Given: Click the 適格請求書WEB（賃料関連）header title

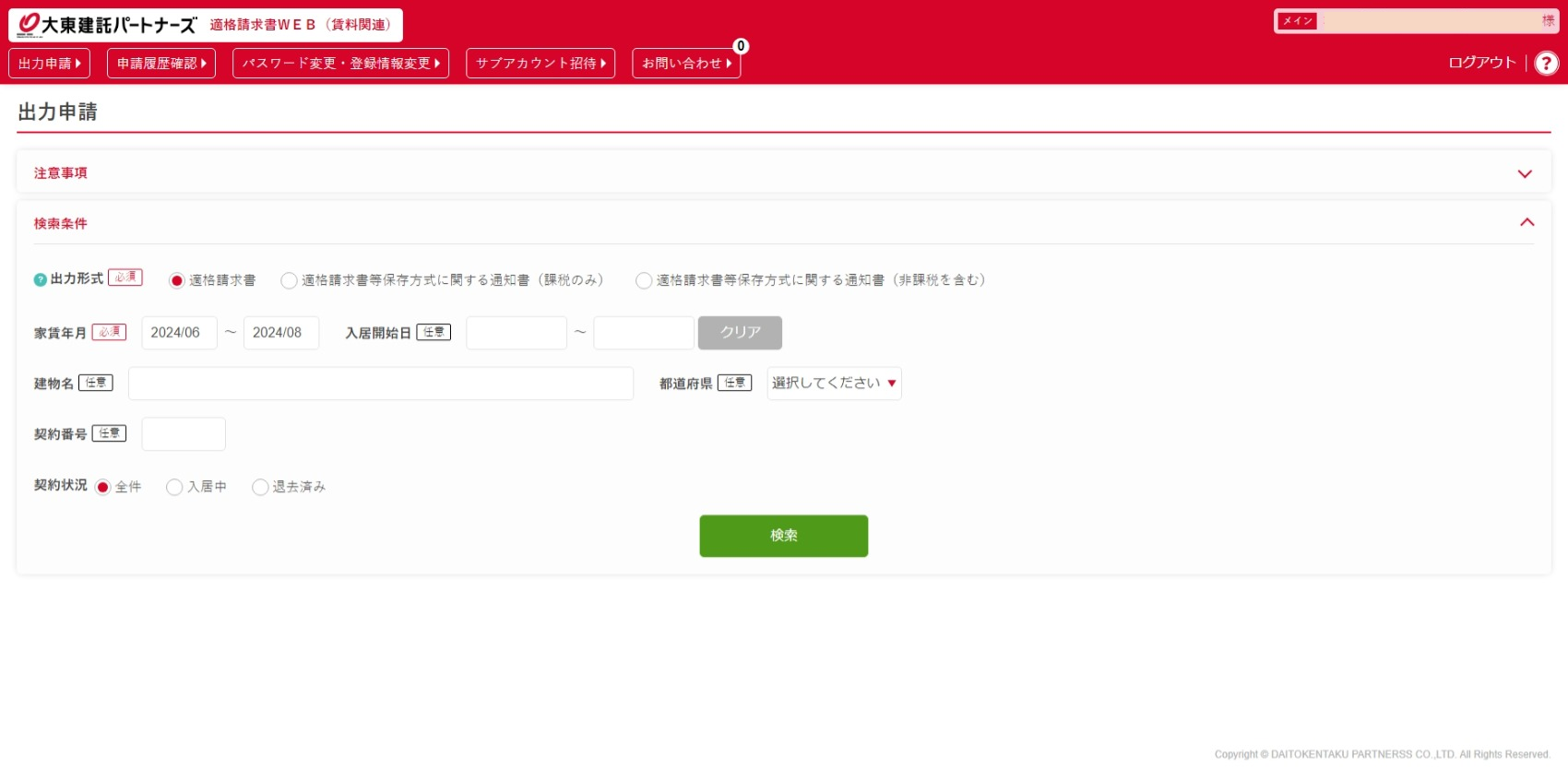Looking at the screenshot, I should [301, 25].
